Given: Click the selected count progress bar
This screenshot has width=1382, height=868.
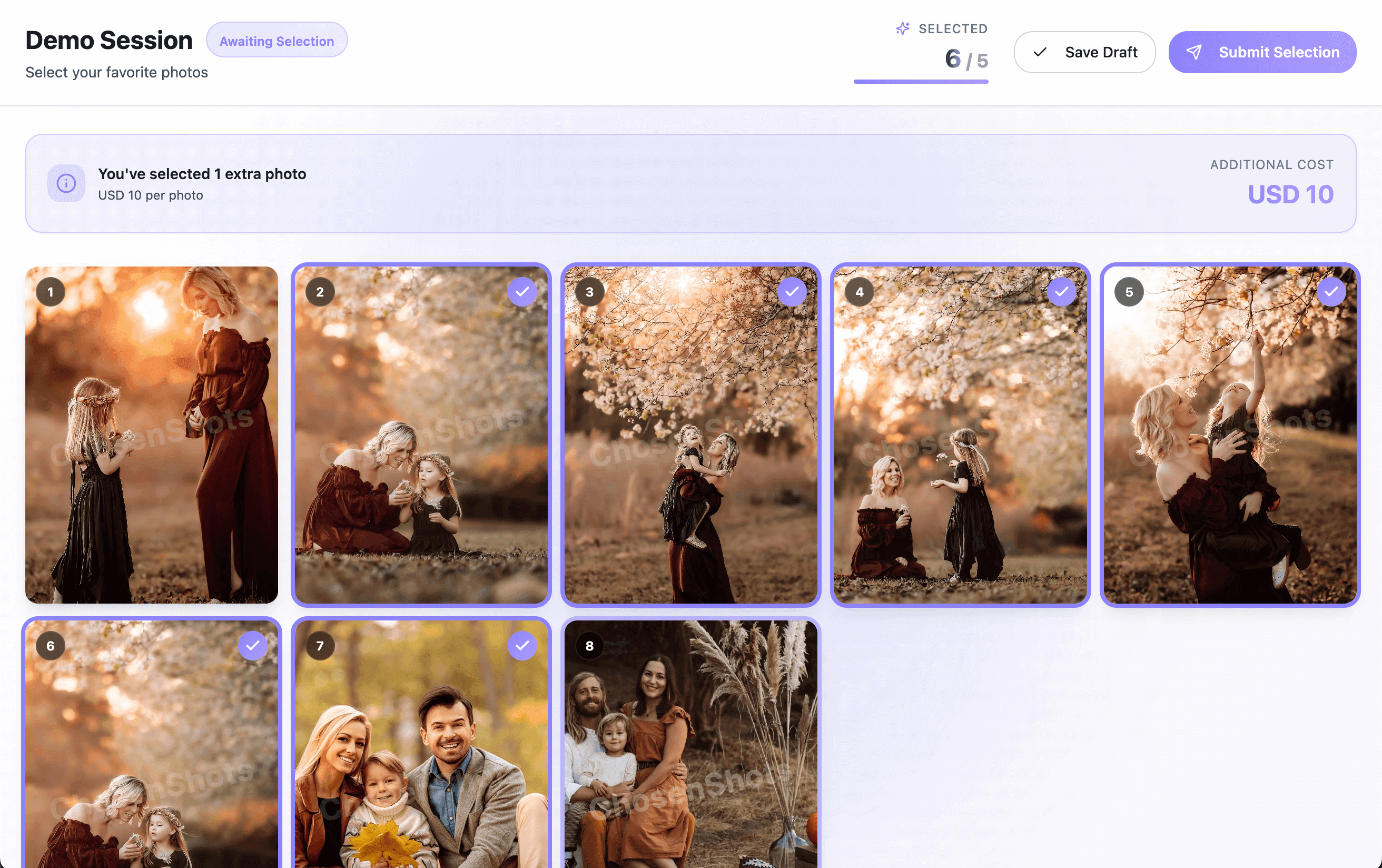Looking at the screenshot, I should (921, 82).
